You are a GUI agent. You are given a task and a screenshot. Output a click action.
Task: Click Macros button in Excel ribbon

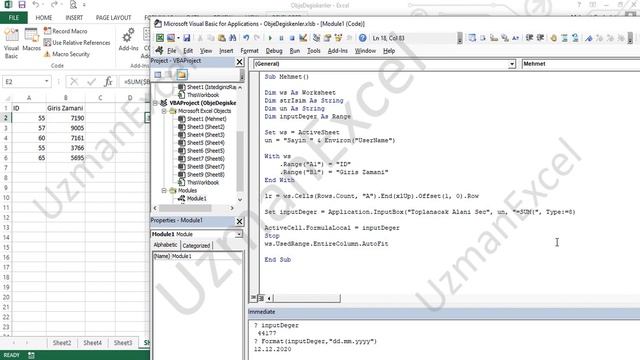(31, 40)
